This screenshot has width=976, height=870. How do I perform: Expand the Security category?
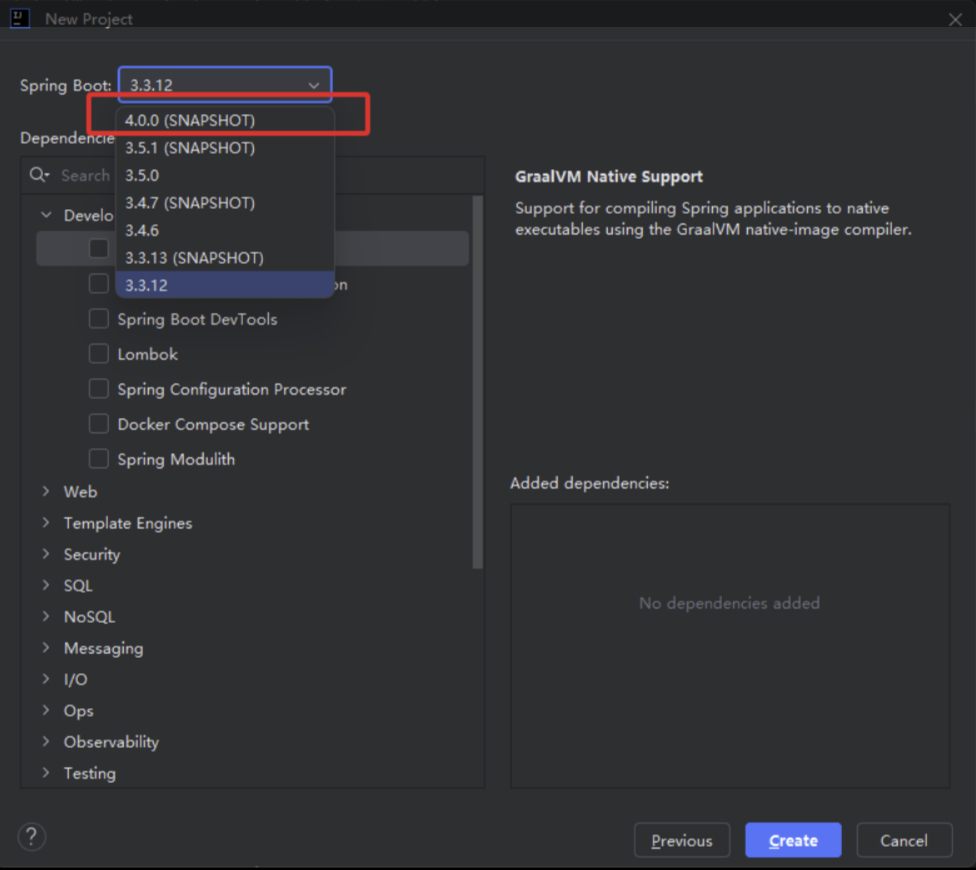pyautogui.click(x=46, y=553)
